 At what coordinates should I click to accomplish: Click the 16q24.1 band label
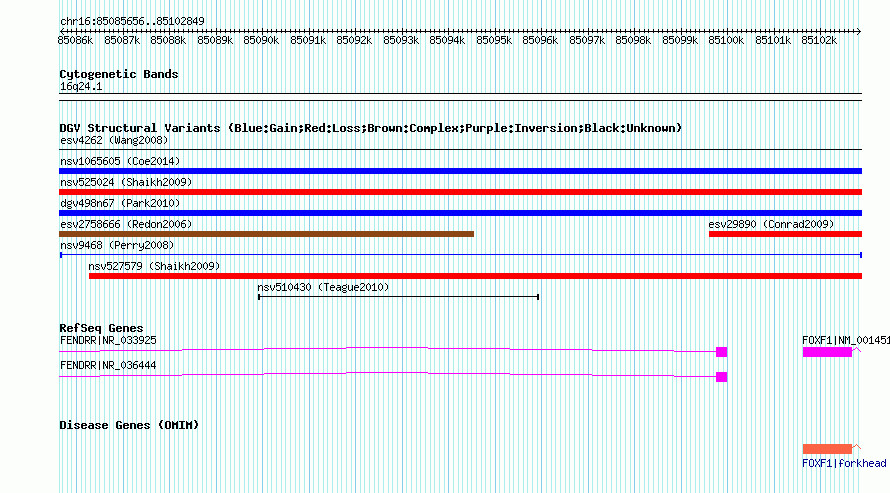81,86
